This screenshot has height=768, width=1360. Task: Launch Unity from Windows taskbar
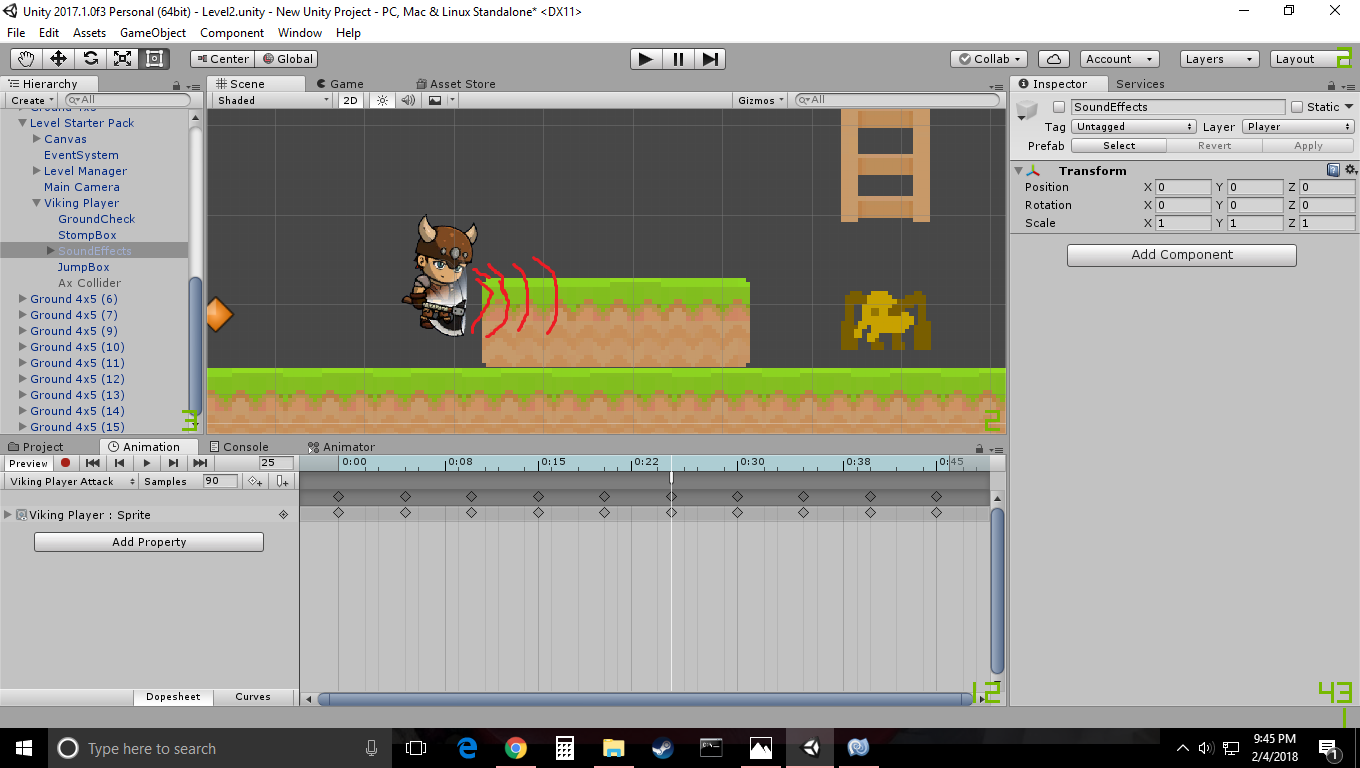tap(810, 747)
